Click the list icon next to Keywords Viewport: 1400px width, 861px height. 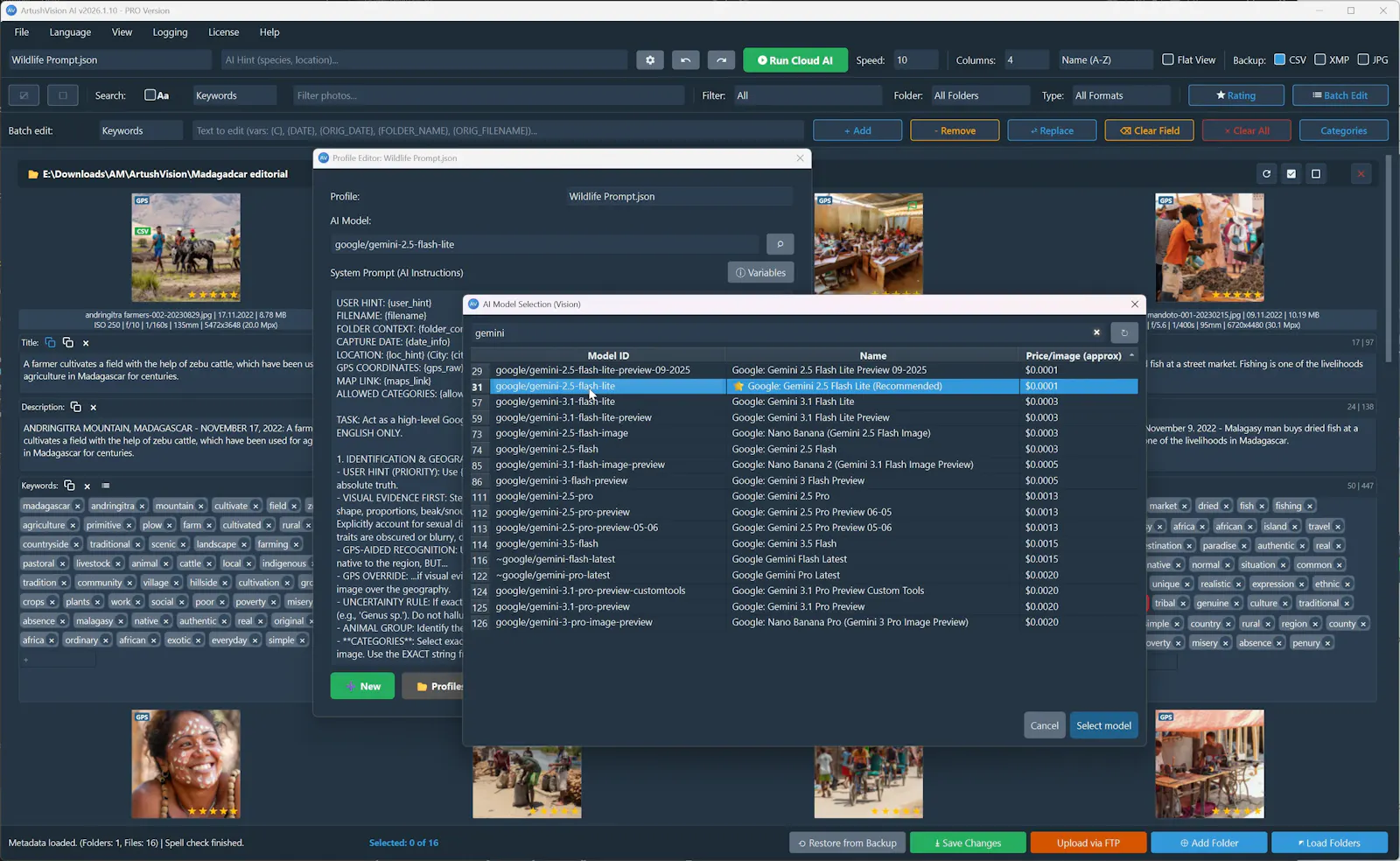(x=106, y=486)
